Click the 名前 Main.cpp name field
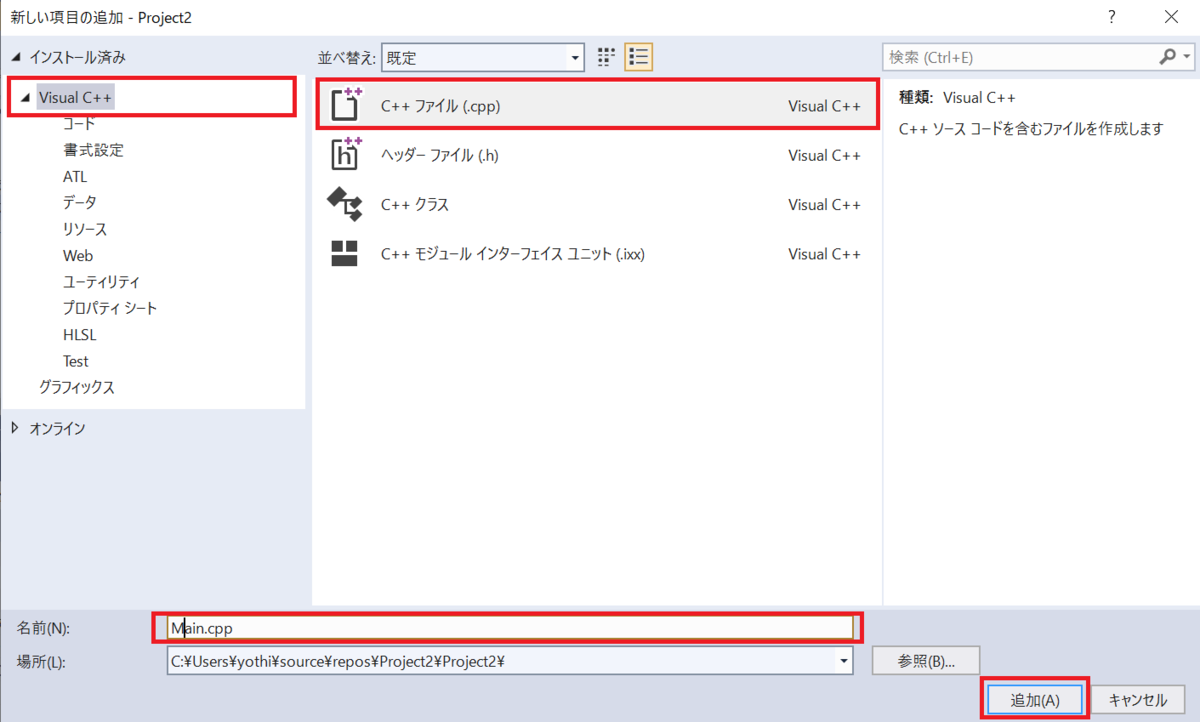The width and height of the screenshot is (1200, 722). (510, 628)
